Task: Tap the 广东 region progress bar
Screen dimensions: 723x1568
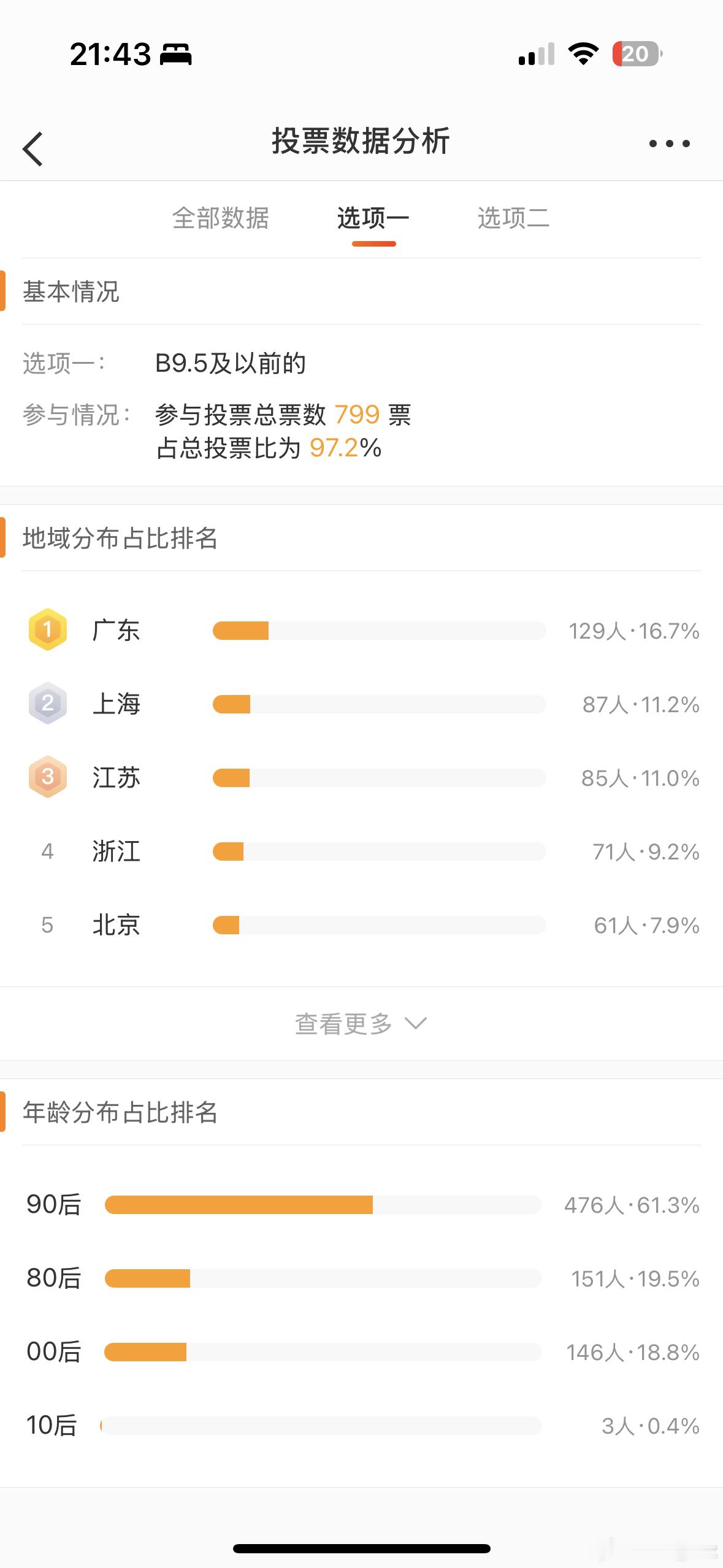Action: [x=379, y=631]
